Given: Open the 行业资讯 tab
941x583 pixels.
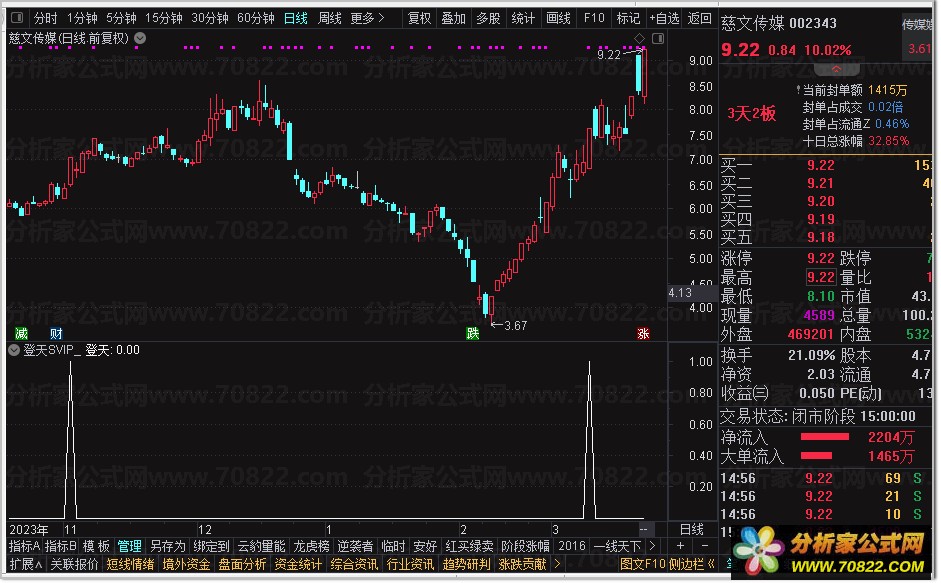Looking at the screenshot, I should click(x=410, y=564).
